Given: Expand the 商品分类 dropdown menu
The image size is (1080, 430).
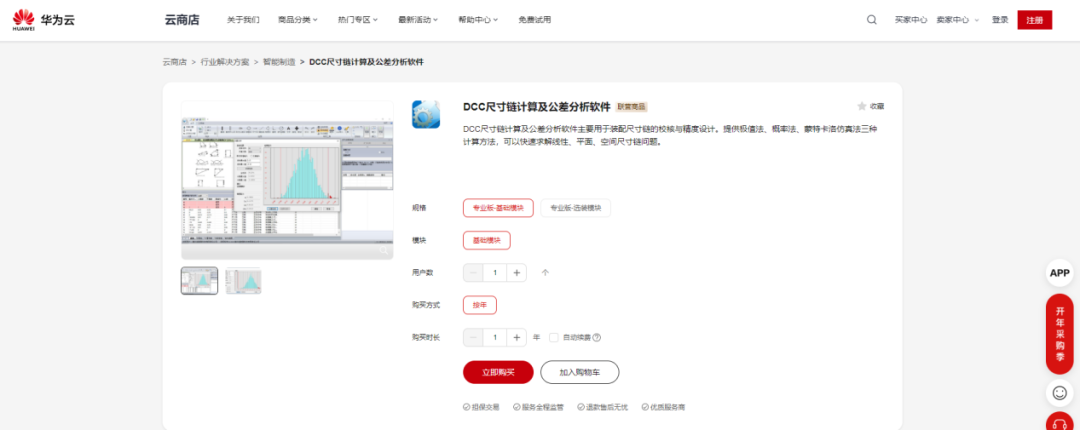Looking at the screenshot, I should click(298, 20).
